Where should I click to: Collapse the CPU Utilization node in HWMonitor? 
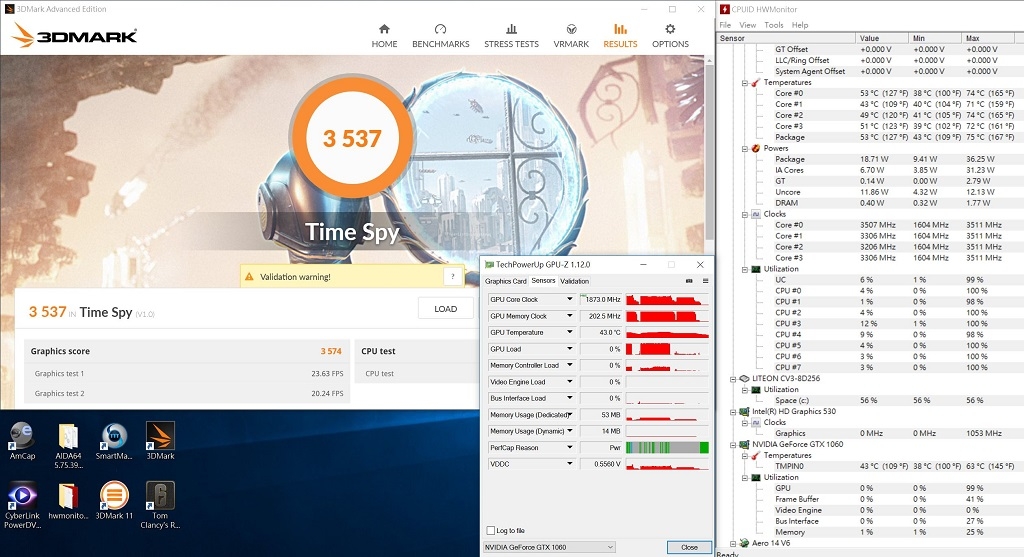[x=744, y=269]
